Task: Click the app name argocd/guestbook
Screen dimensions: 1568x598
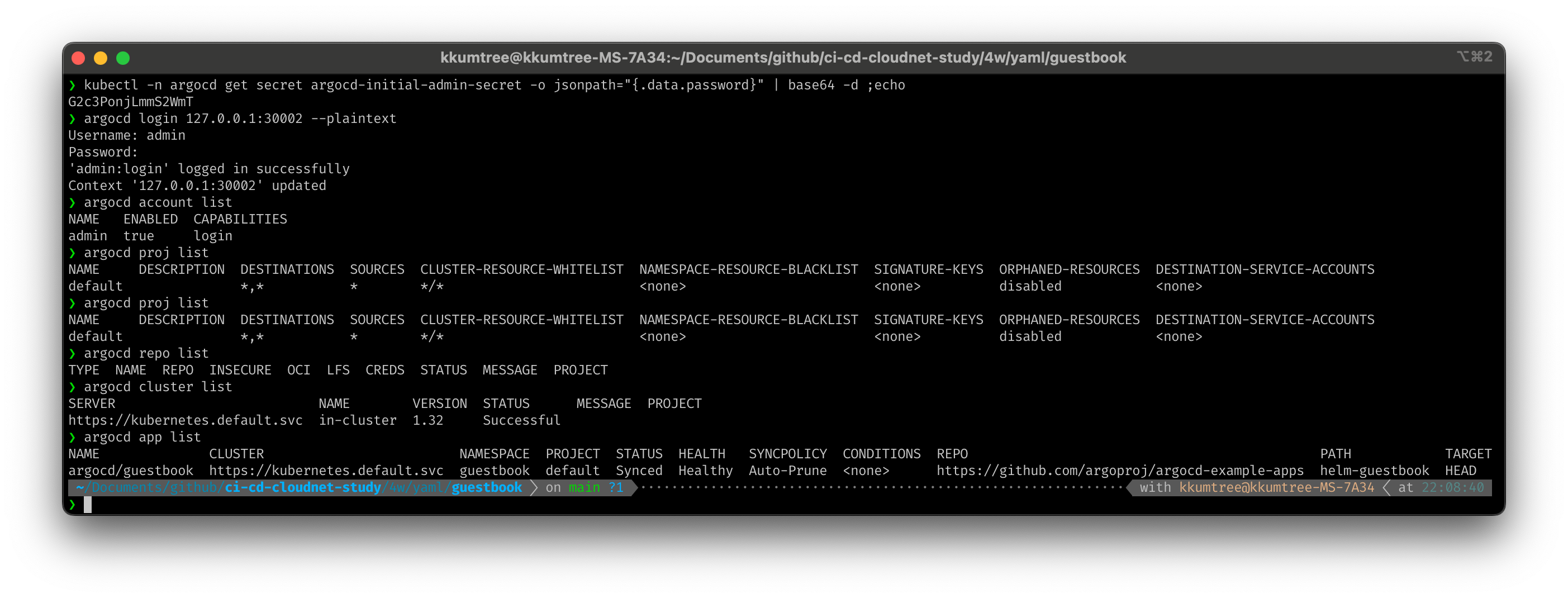Action: click(x=130, y=471)
